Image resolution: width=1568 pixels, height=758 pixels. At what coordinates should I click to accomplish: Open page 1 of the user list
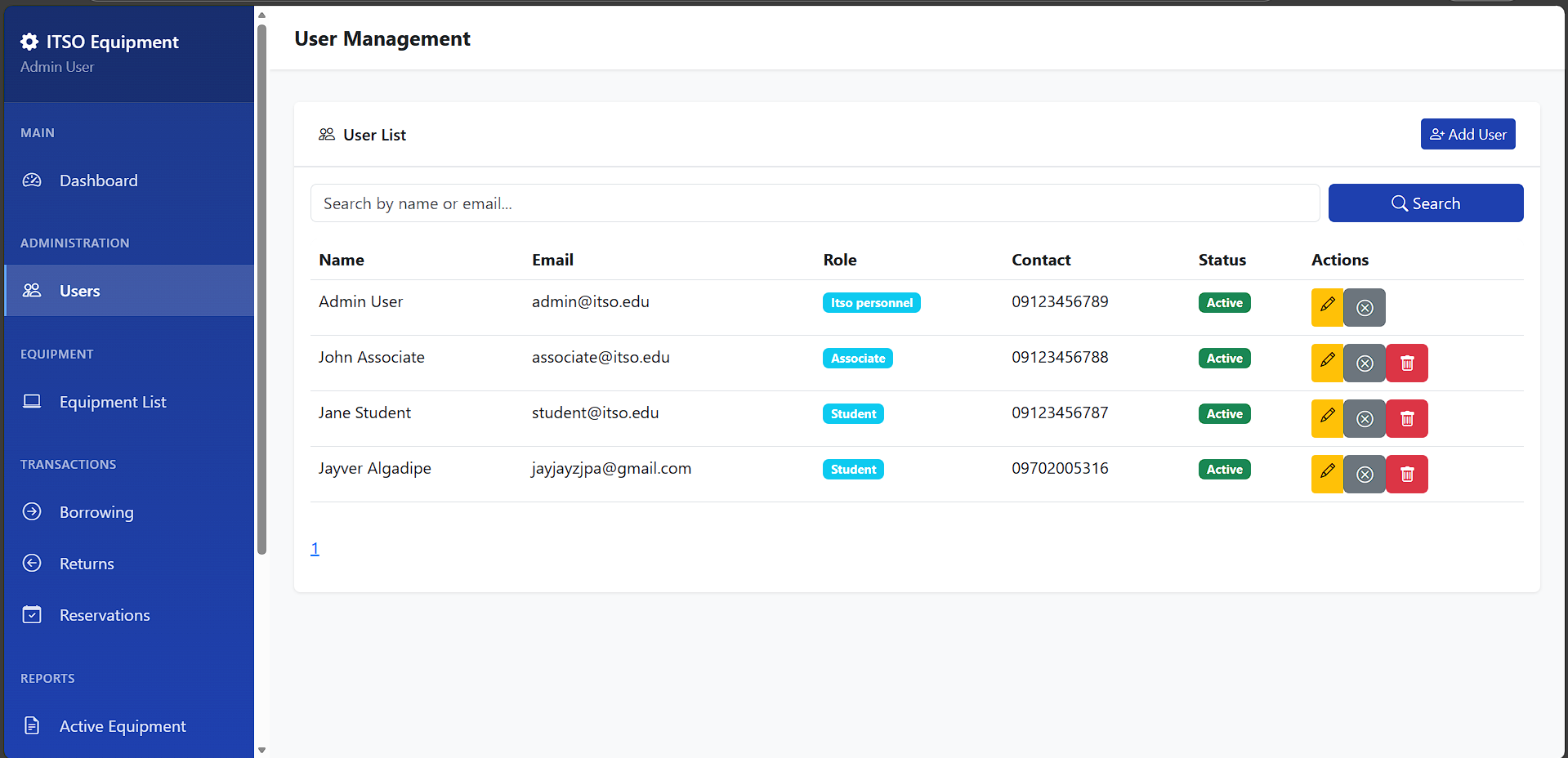tap(315, 548)
